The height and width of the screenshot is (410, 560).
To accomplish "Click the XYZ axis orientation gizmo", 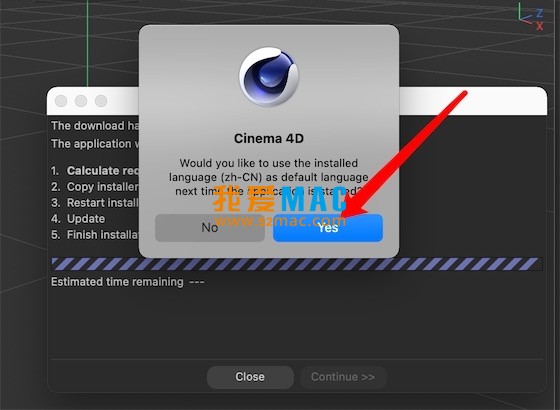I will [531, 17].
